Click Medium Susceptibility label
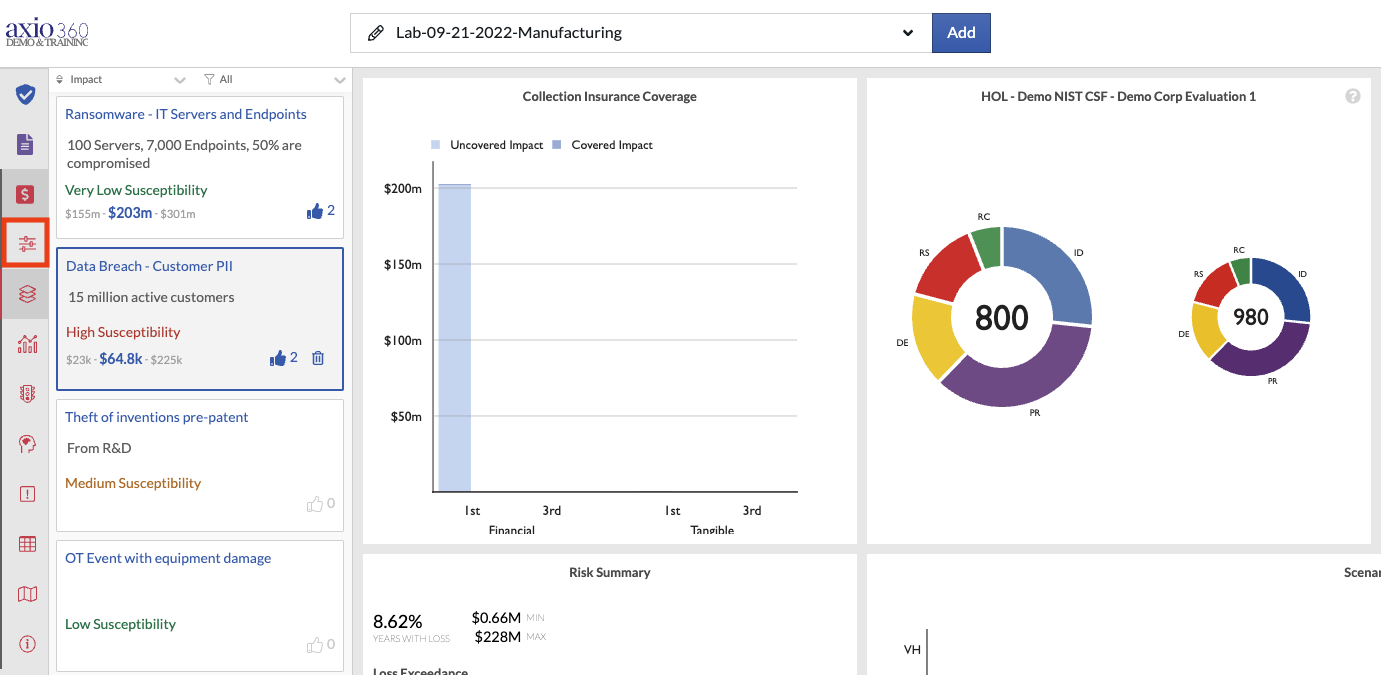 coord(133,483)
